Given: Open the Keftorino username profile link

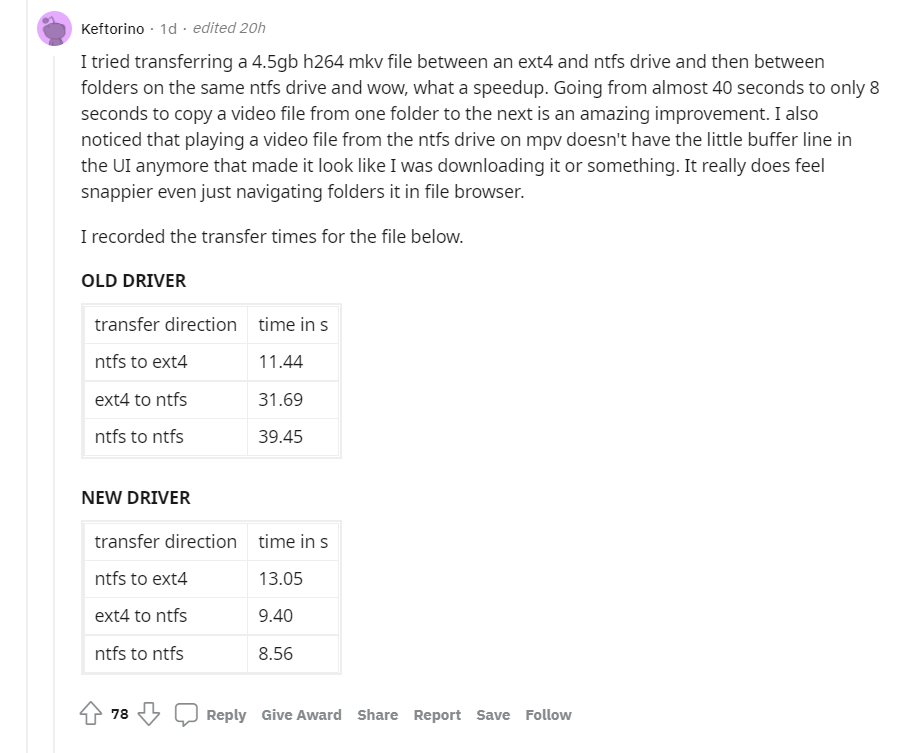Looking at the screenshot, I should click(112, 28).
